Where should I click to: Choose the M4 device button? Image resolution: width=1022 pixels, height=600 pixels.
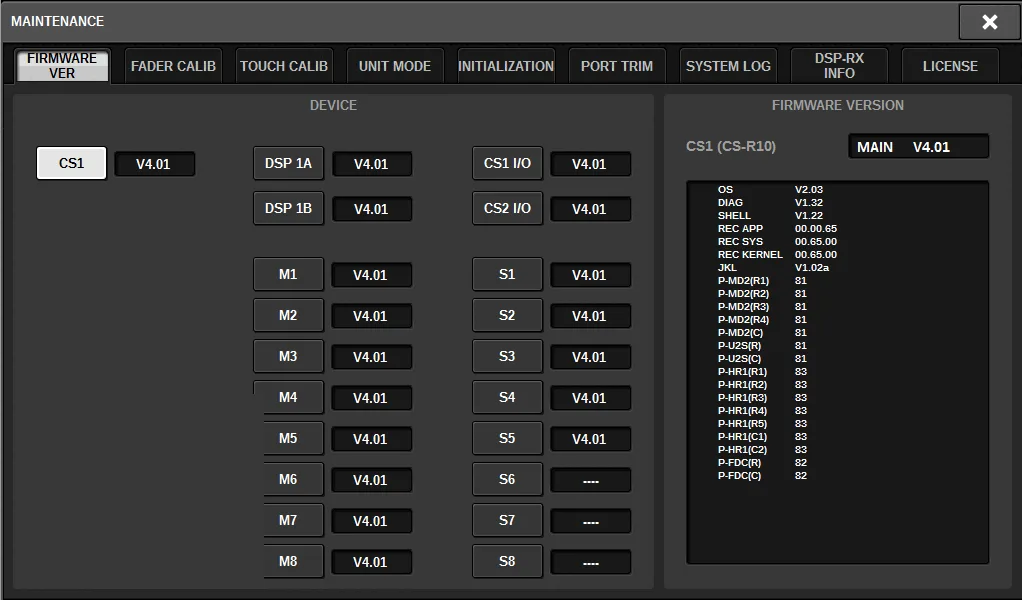[288, 397]
